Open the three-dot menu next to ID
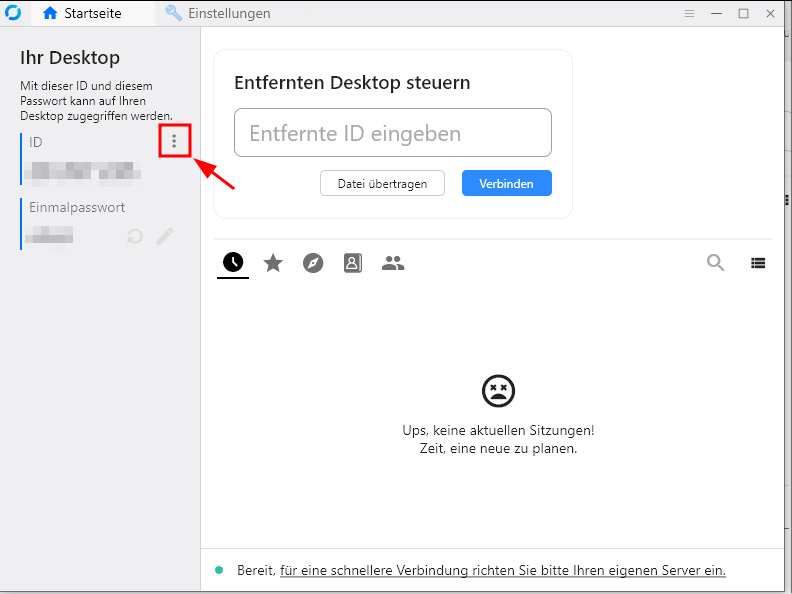The width and height of the screenshot is (792, 594). pos(174,142)
